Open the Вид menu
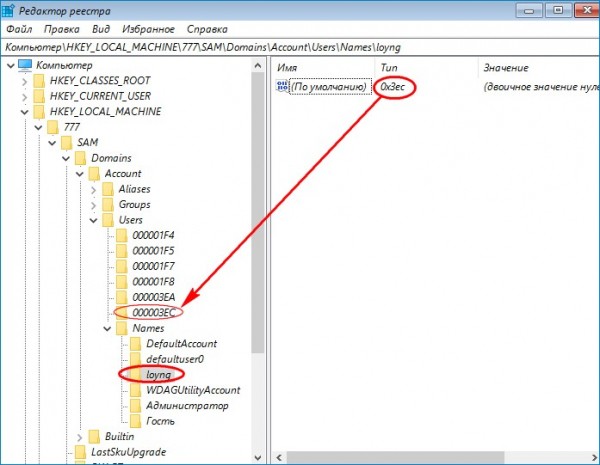The width and height of the screenshot is (600, 465). (x=101, y=29)
